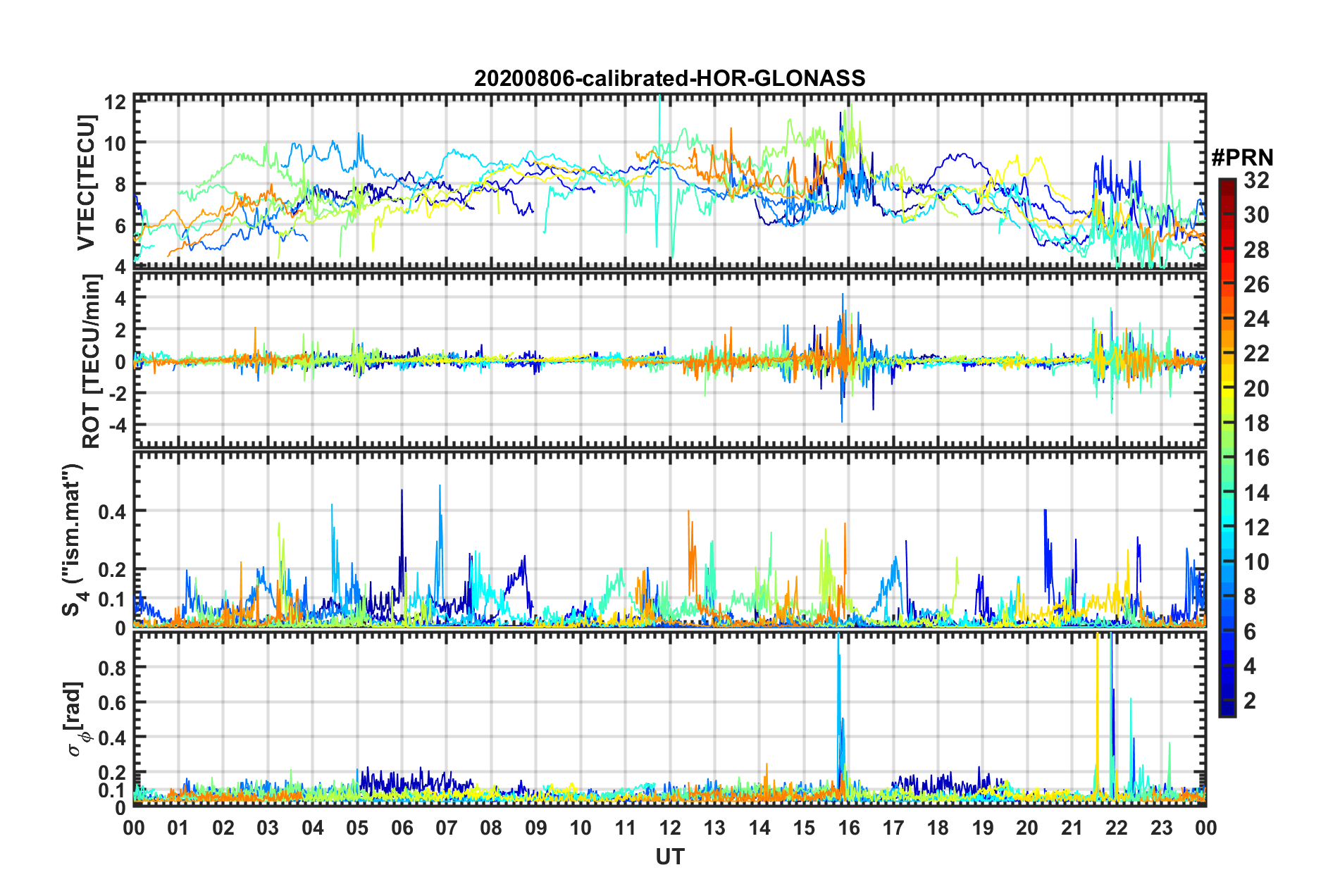Select colorbar tick label 28
Viewport: 1340px width, 896px height.
pyautogui.click(x=1256, y=250)
